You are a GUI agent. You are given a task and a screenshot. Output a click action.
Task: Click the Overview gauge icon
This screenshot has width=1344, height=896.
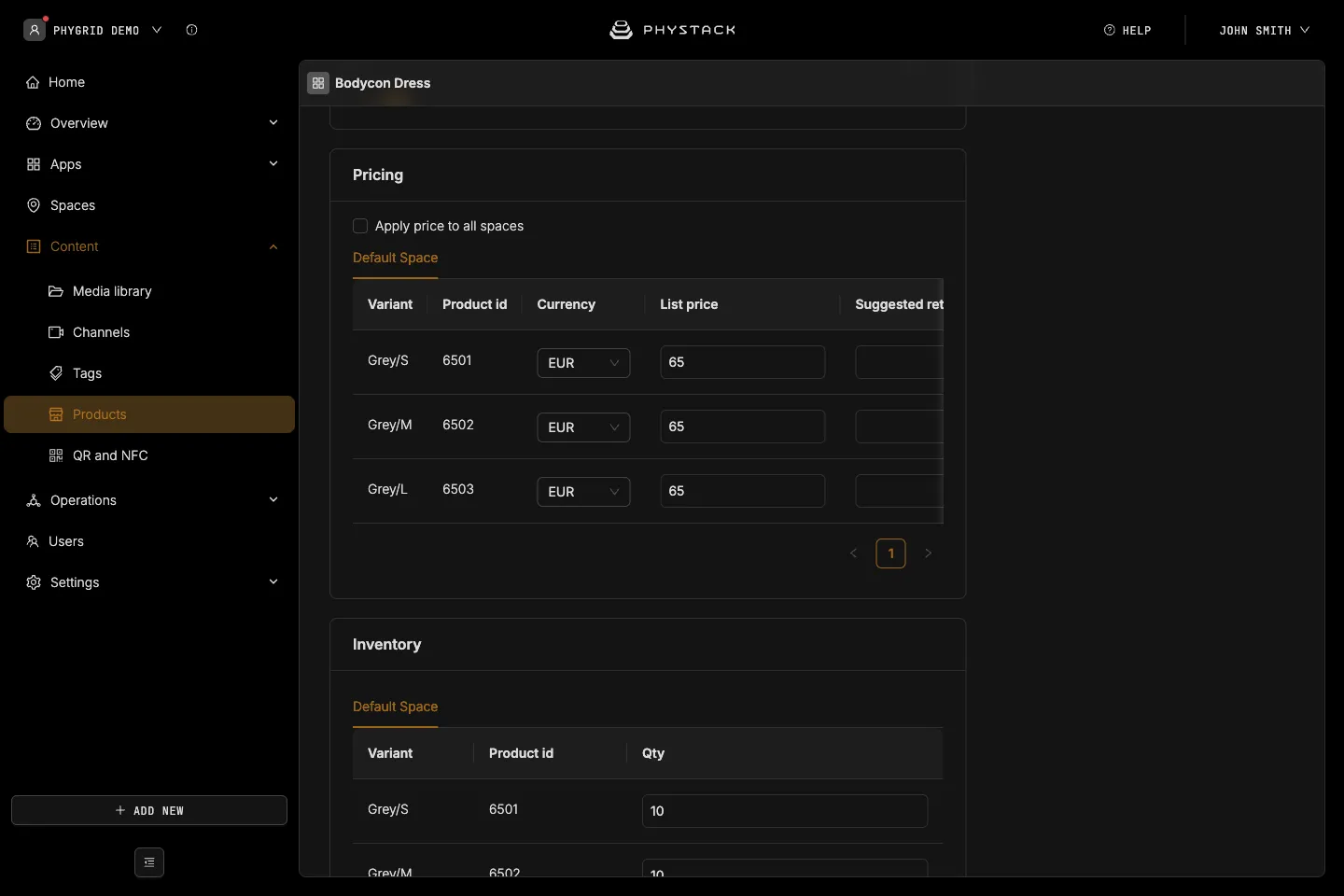pyautogui.click(x=34, y=123)
